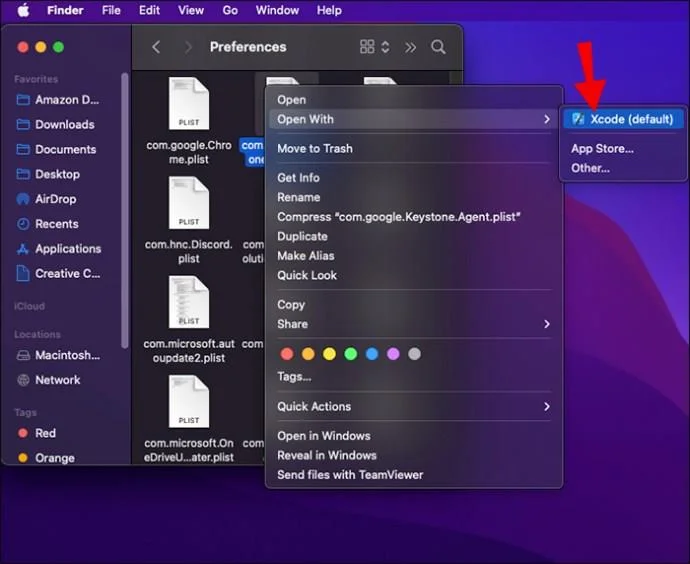
Task: Choose Tags... in context menu
Action: click(x=294, y=377)
